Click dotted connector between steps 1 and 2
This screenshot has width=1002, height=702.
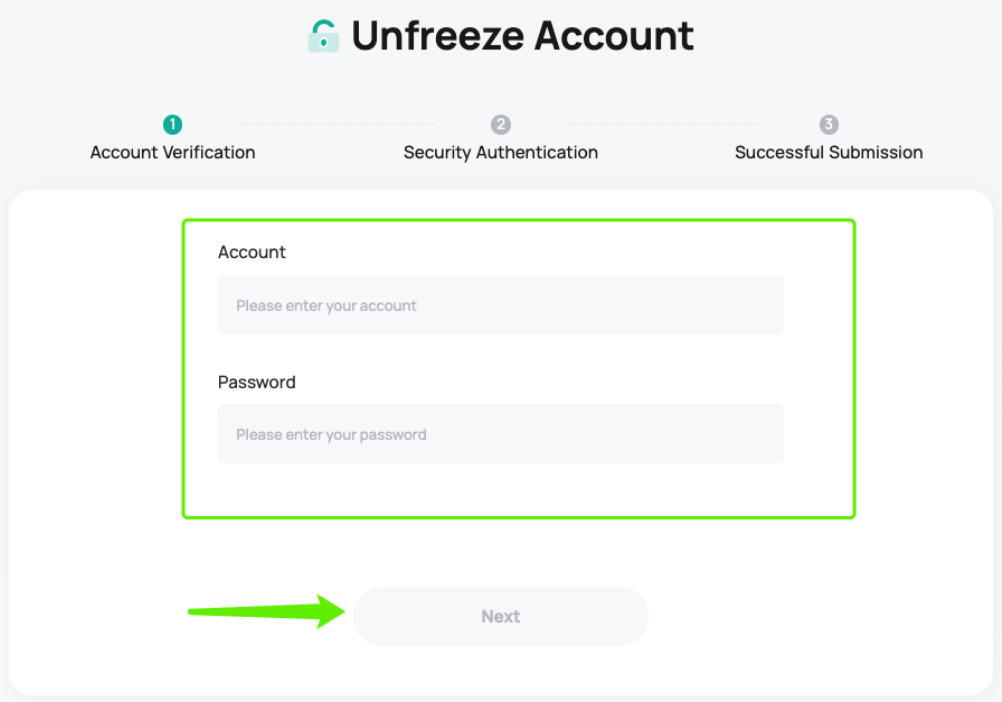tap(336, 124)
